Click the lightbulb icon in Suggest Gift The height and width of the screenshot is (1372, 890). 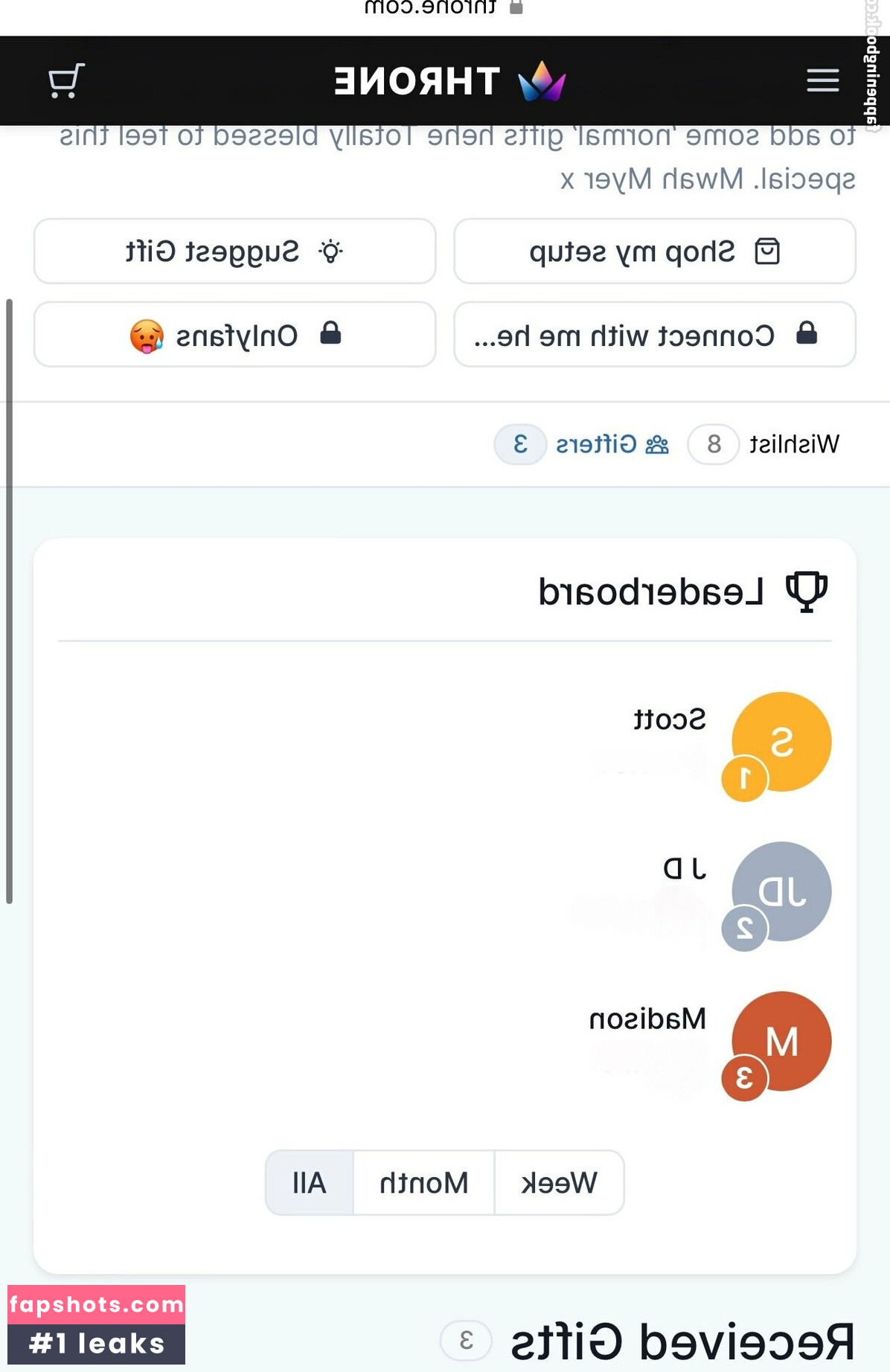coord(330,251)
